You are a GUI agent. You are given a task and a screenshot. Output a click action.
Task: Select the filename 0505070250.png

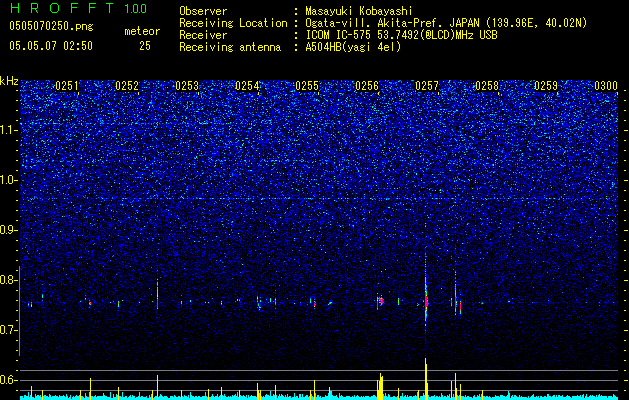point(51,27)
